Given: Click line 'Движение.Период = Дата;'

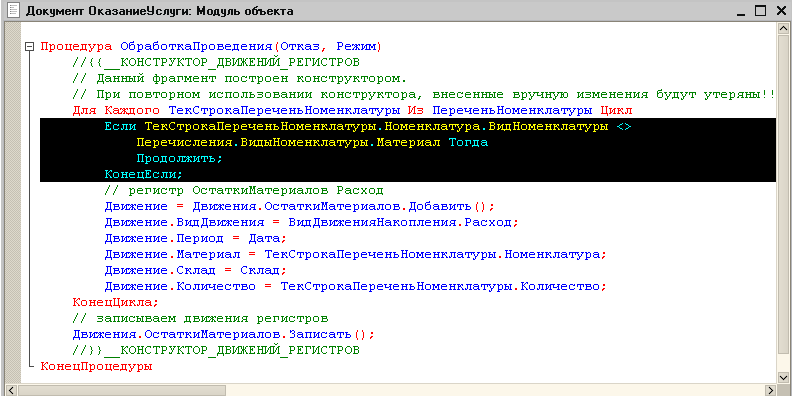Looking at the screenshot, I should [196, 239].
